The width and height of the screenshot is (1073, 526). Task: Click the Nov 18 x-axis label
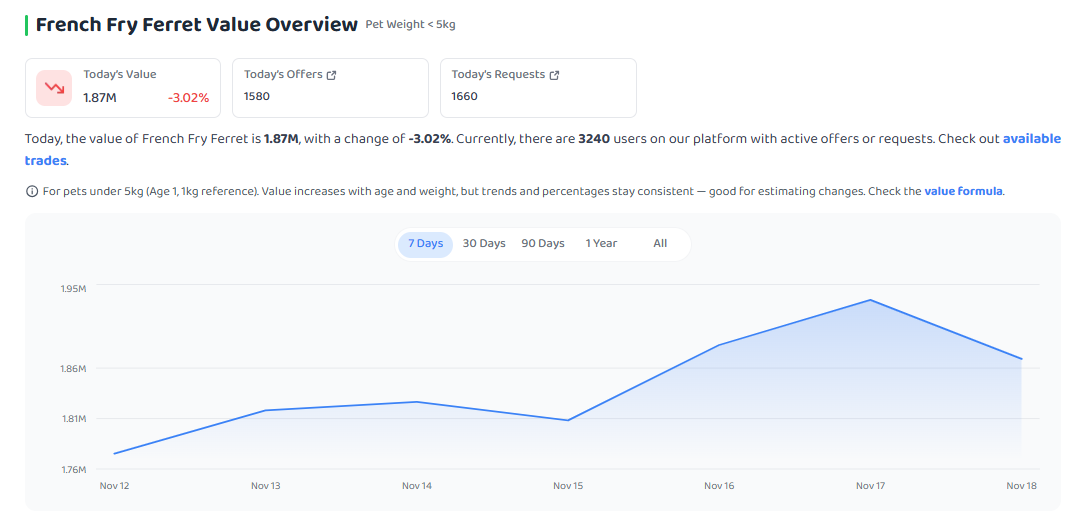[1022, 486]
